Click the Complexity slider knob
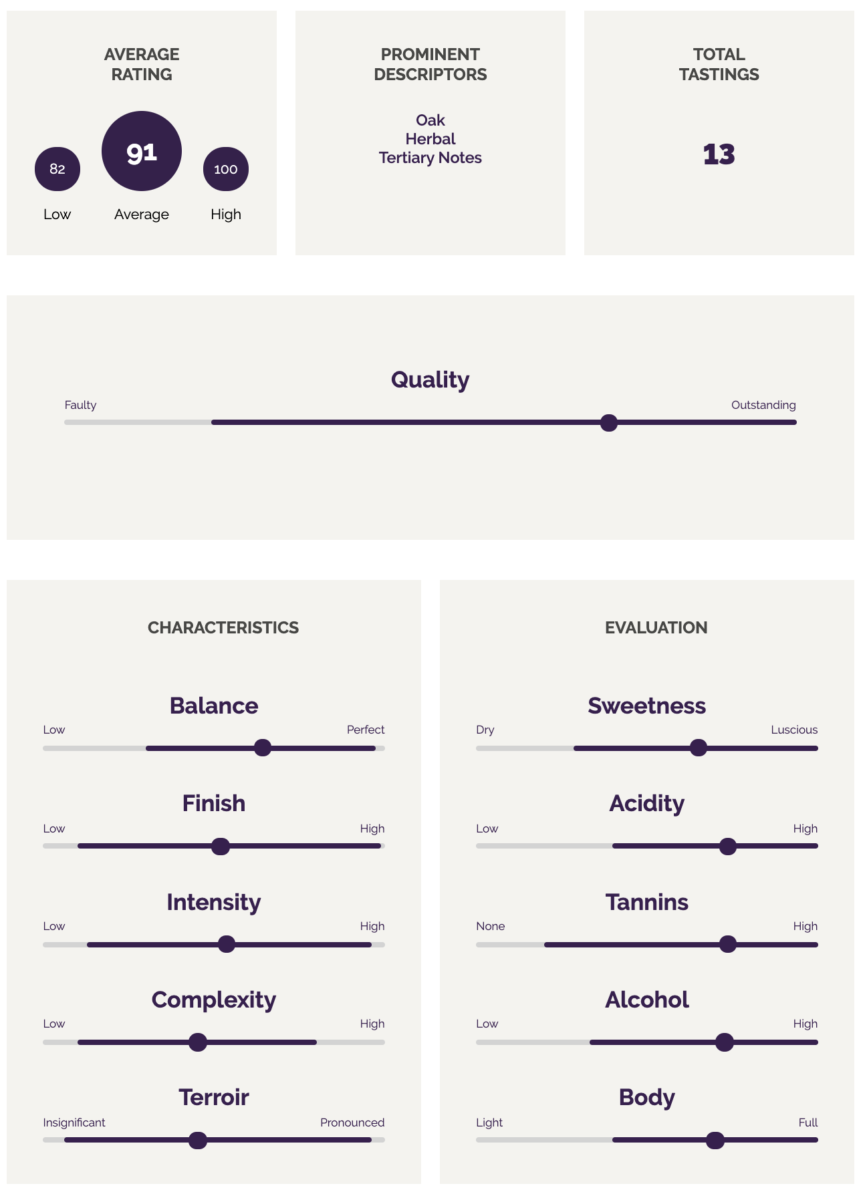 pyautogui.click(x=198, y=1042)
